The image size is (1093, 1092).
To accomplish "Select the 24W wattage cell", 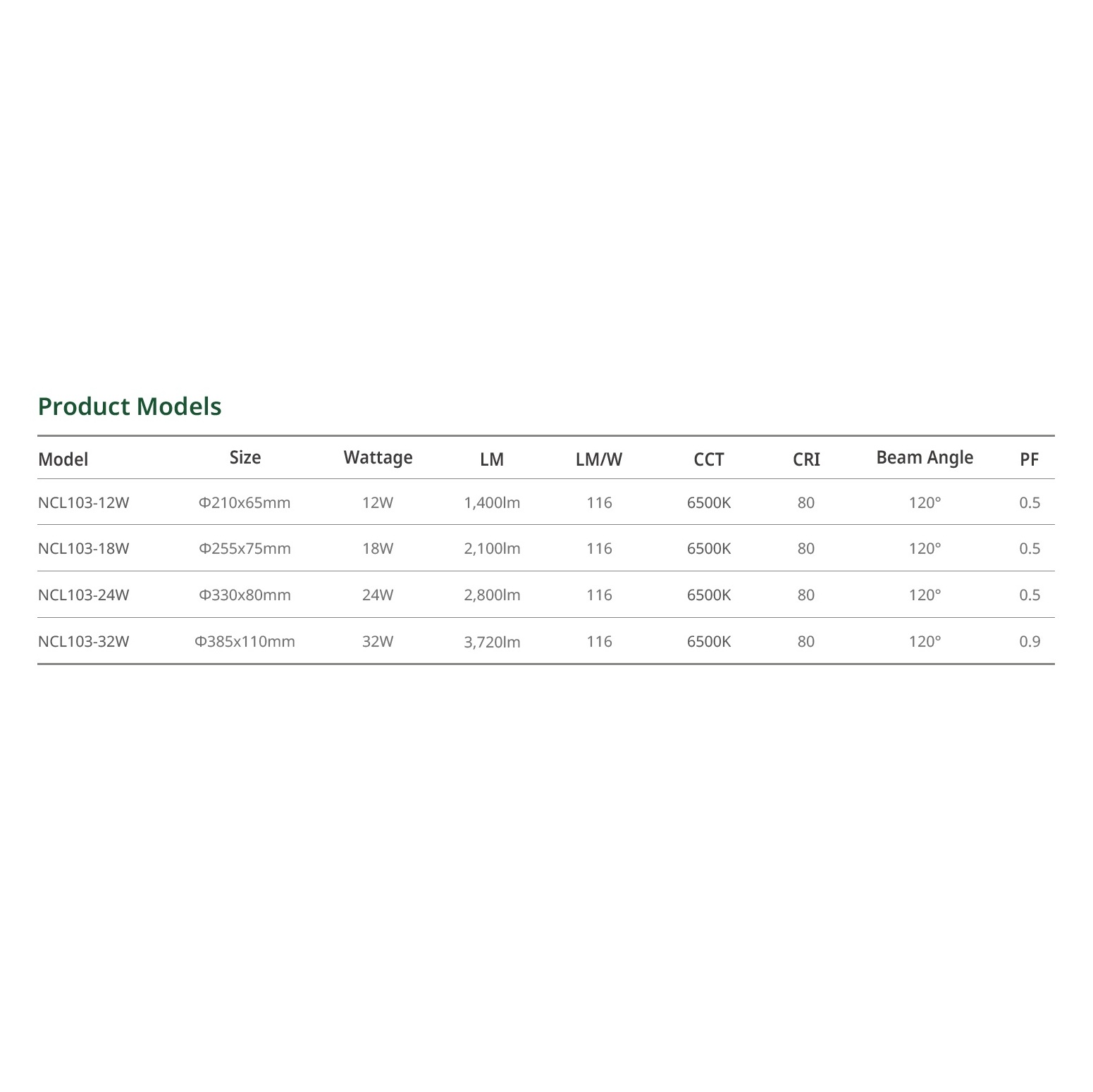I will pos(378,595).
